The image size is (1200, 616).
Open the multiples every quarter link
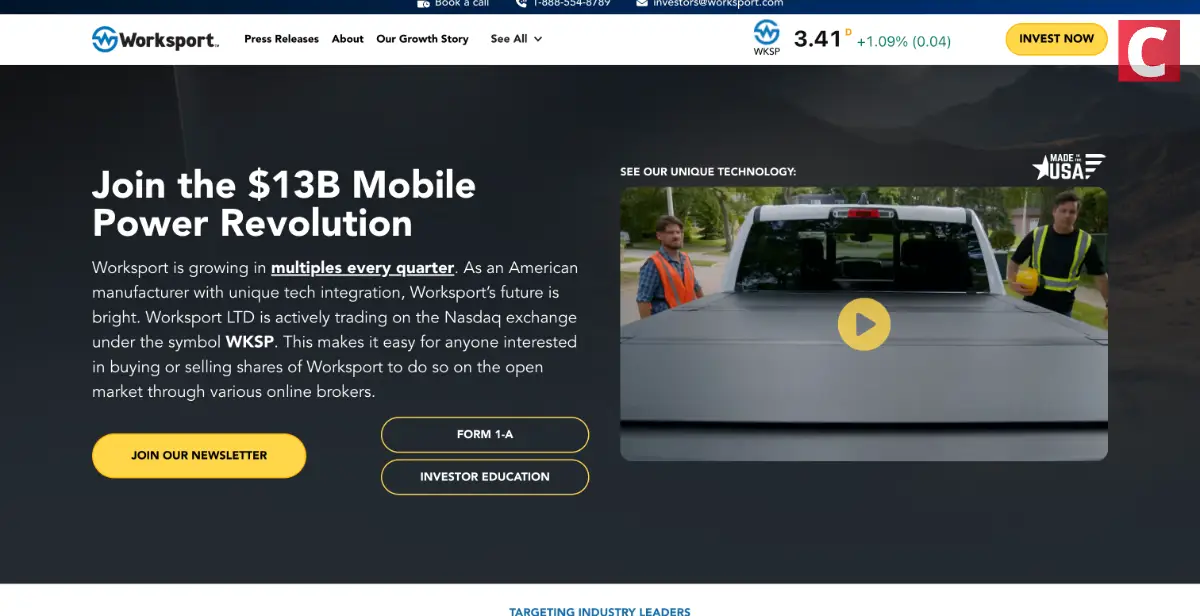click(363, 268)
